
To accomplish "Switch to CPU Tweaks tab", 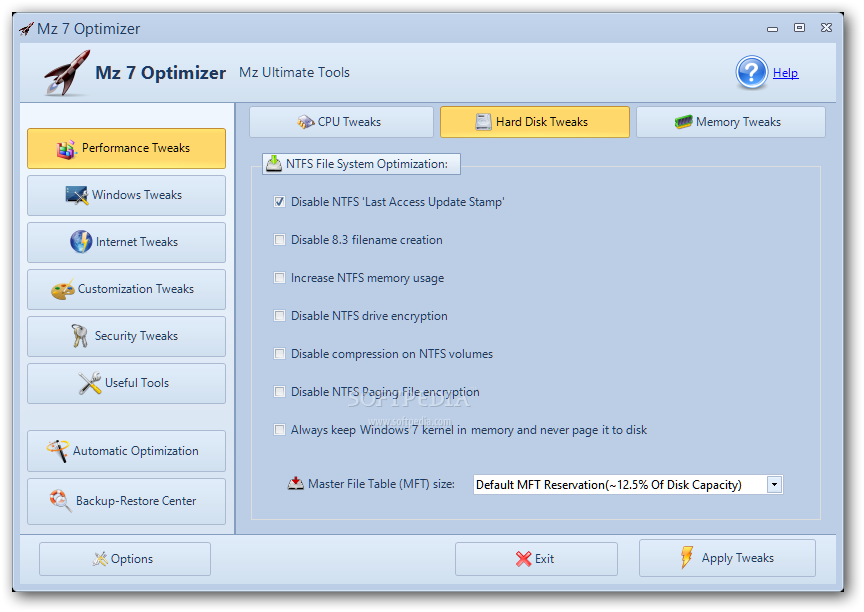I will coord(341,122).
